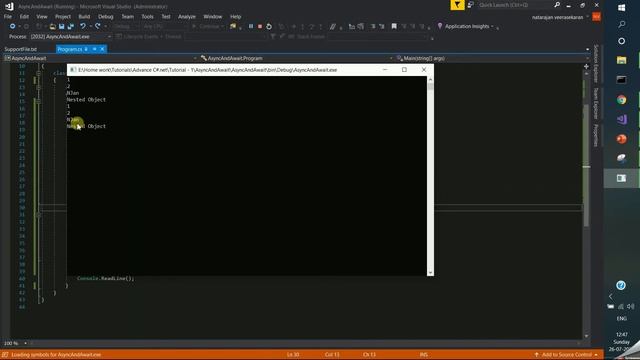Image resolution: width=640 pixels, height=360 pixels.
Task: Open the Test menu
Action: point(166,17)
